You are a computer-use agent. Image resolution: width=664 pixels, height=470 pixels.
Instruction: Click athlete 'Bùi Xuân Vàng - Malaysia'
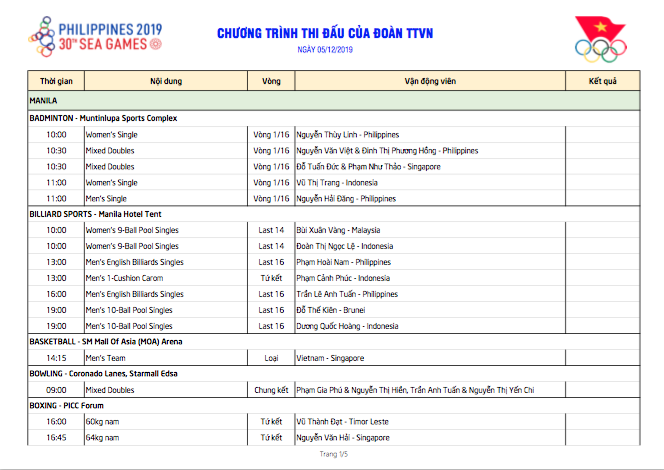pos(338,230)
